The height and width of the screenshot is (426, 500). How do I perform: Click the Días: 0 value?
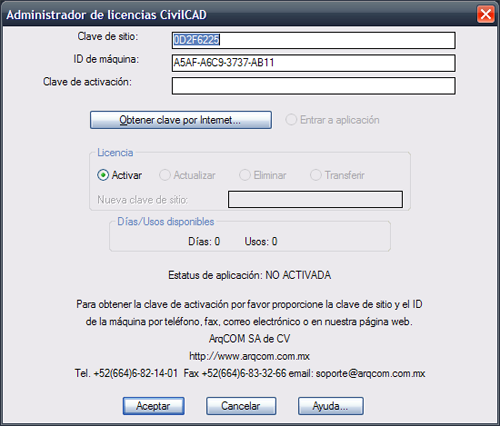[204, 241]
